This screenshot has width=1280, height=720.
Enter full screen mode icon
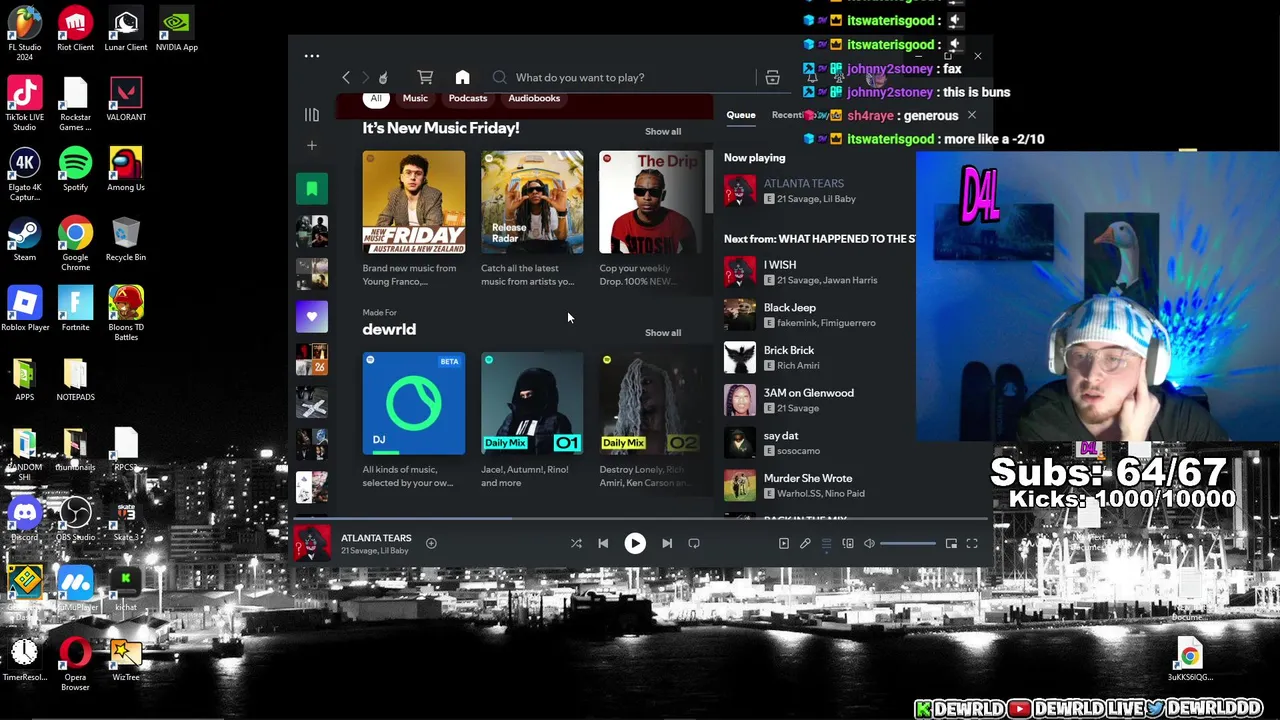[x=972, y=543]
